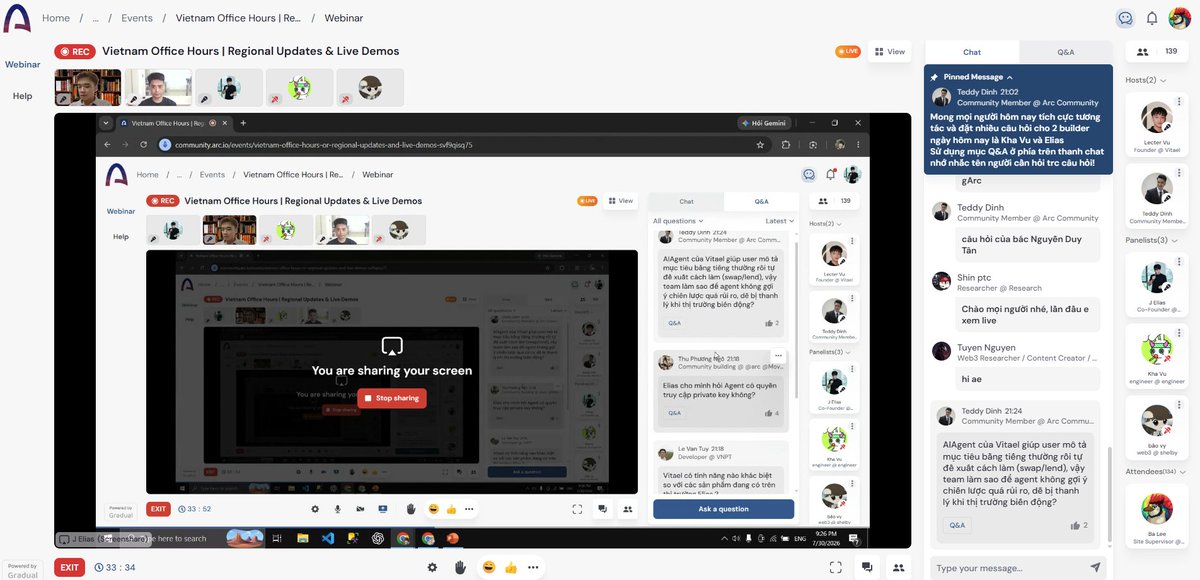The height and width of the screenshot is (580, 1200).
Task: Click File Explorer icon in shared taskbar
Action: point(302,538)
